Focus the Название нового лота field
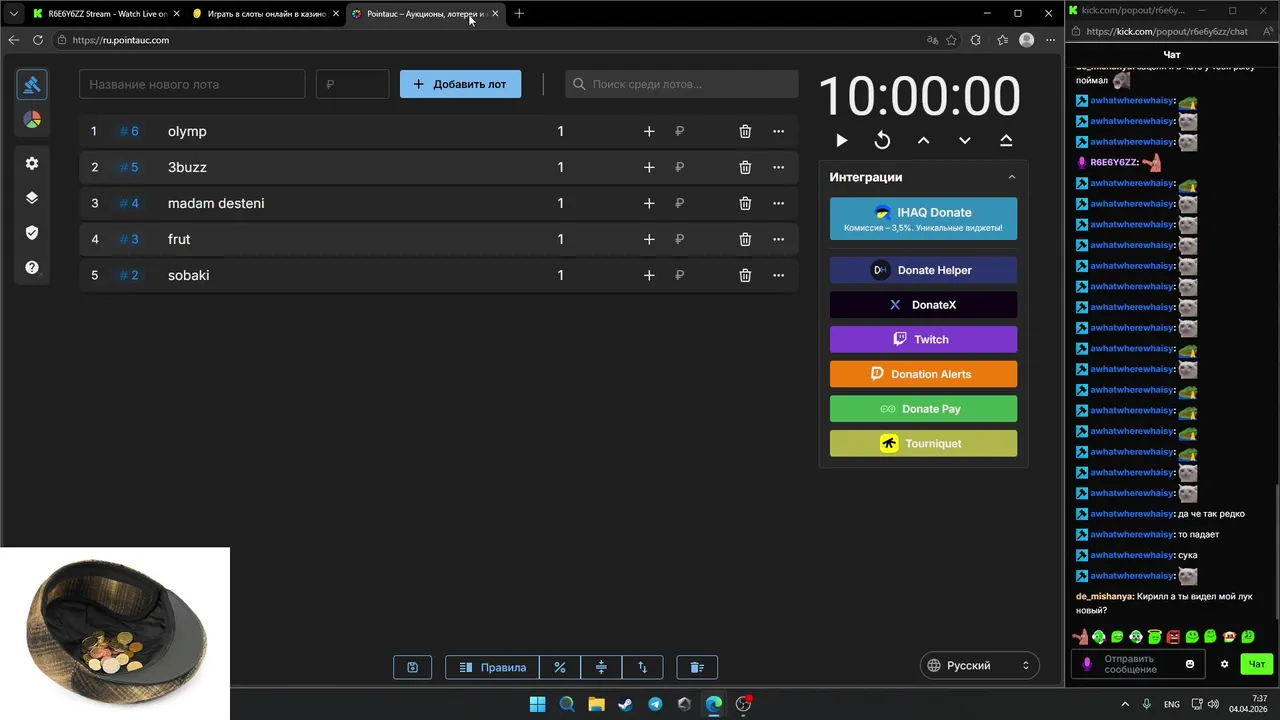Image resolution: width=1280 pixels, height=720 pixels. [192, 84]
